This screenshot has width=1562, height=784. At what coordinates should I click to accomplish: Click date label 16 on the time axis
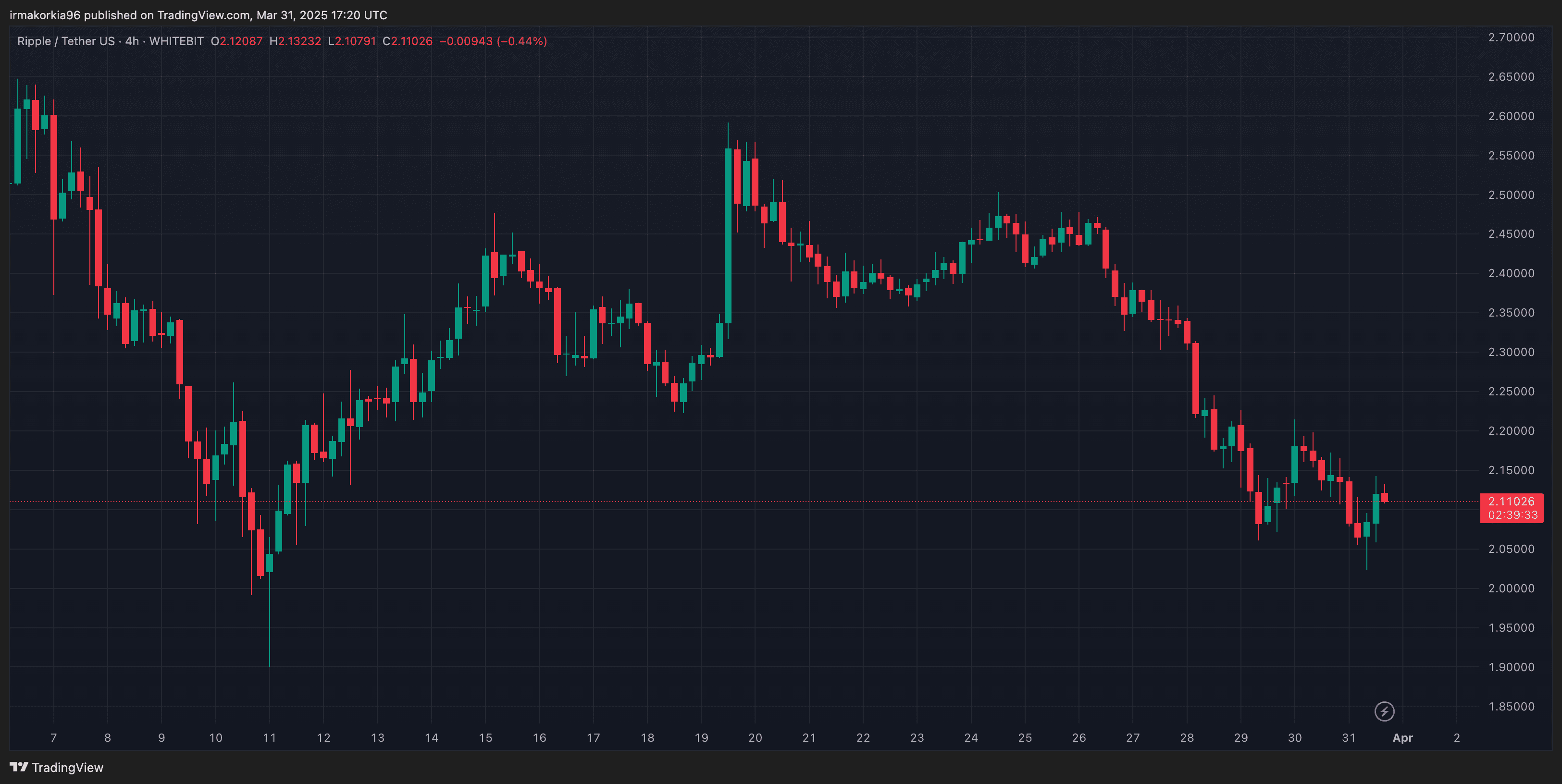540,738
